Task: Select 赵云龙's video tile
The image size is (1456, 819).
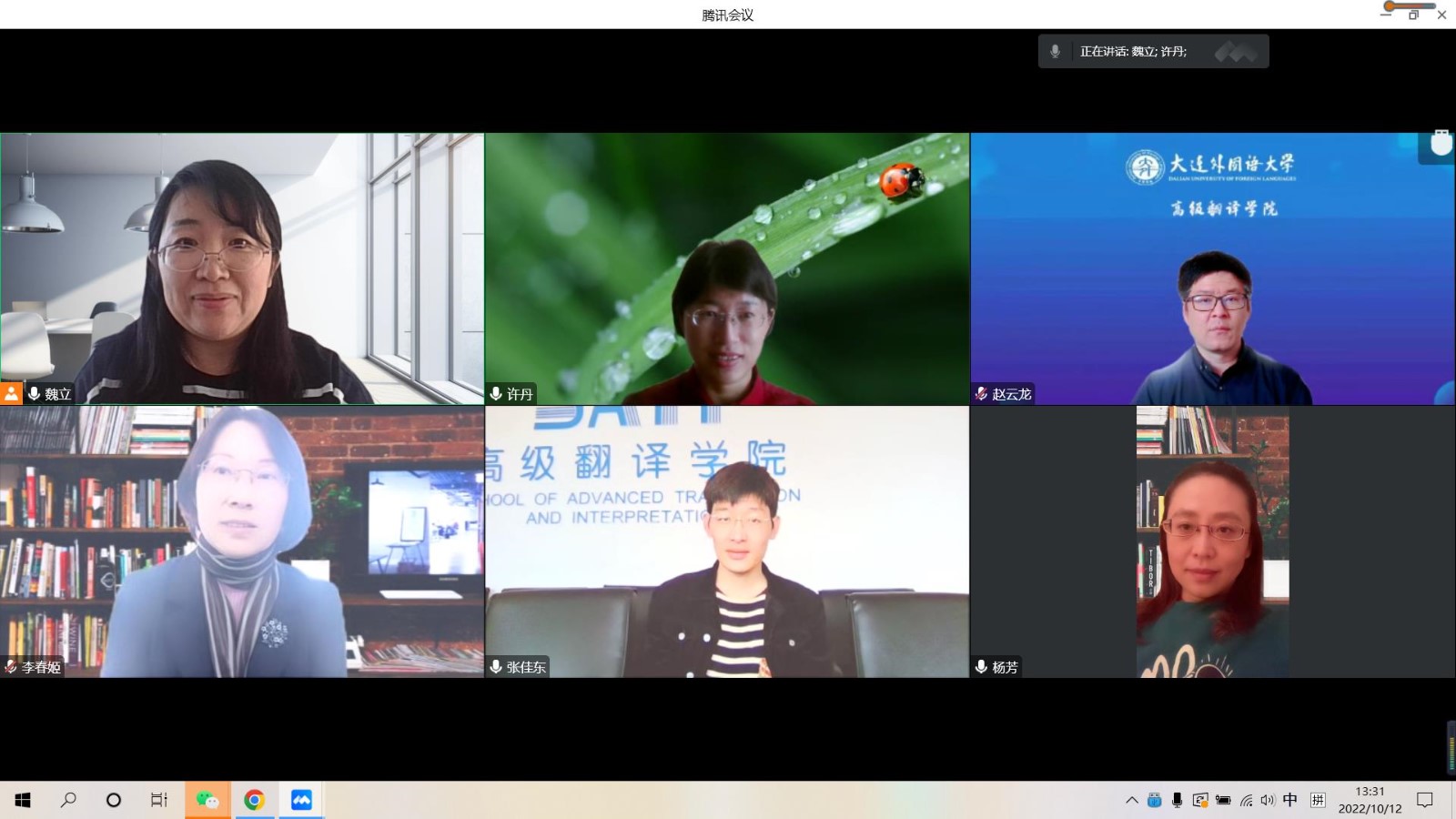Action: (1212, 268)
